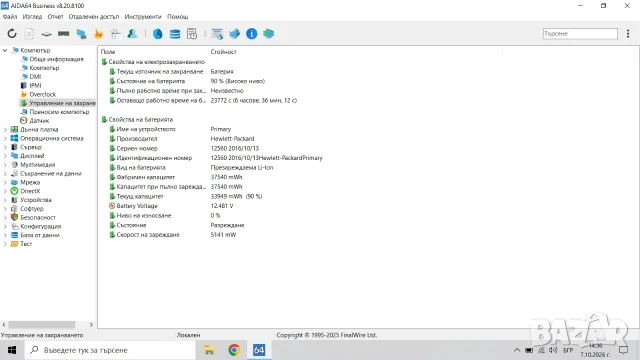Open the Отдалечен достъп menu
This screenshot has height=360, width=640.
tap(94, 17)
